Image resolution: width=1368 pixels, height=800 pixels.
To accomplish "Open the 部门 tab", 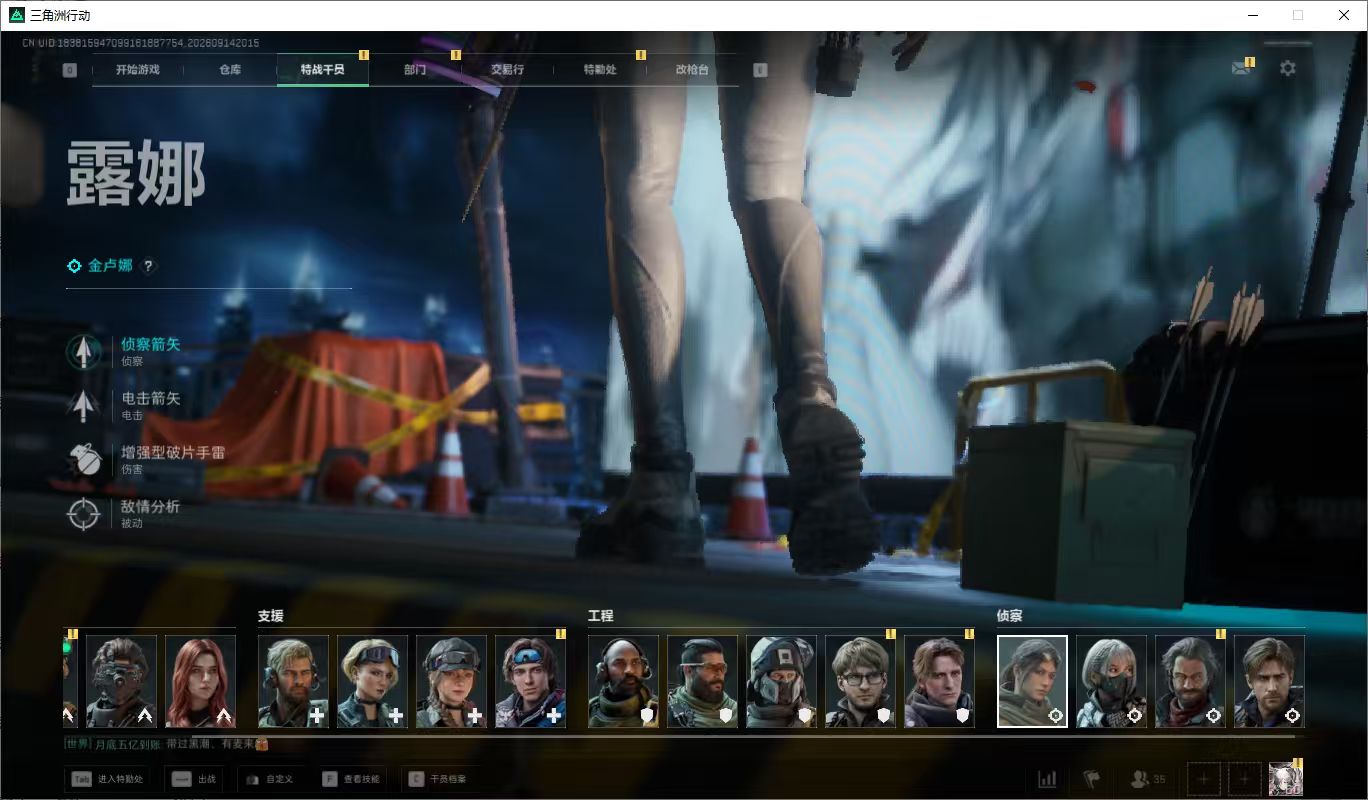I will [415, 70].
